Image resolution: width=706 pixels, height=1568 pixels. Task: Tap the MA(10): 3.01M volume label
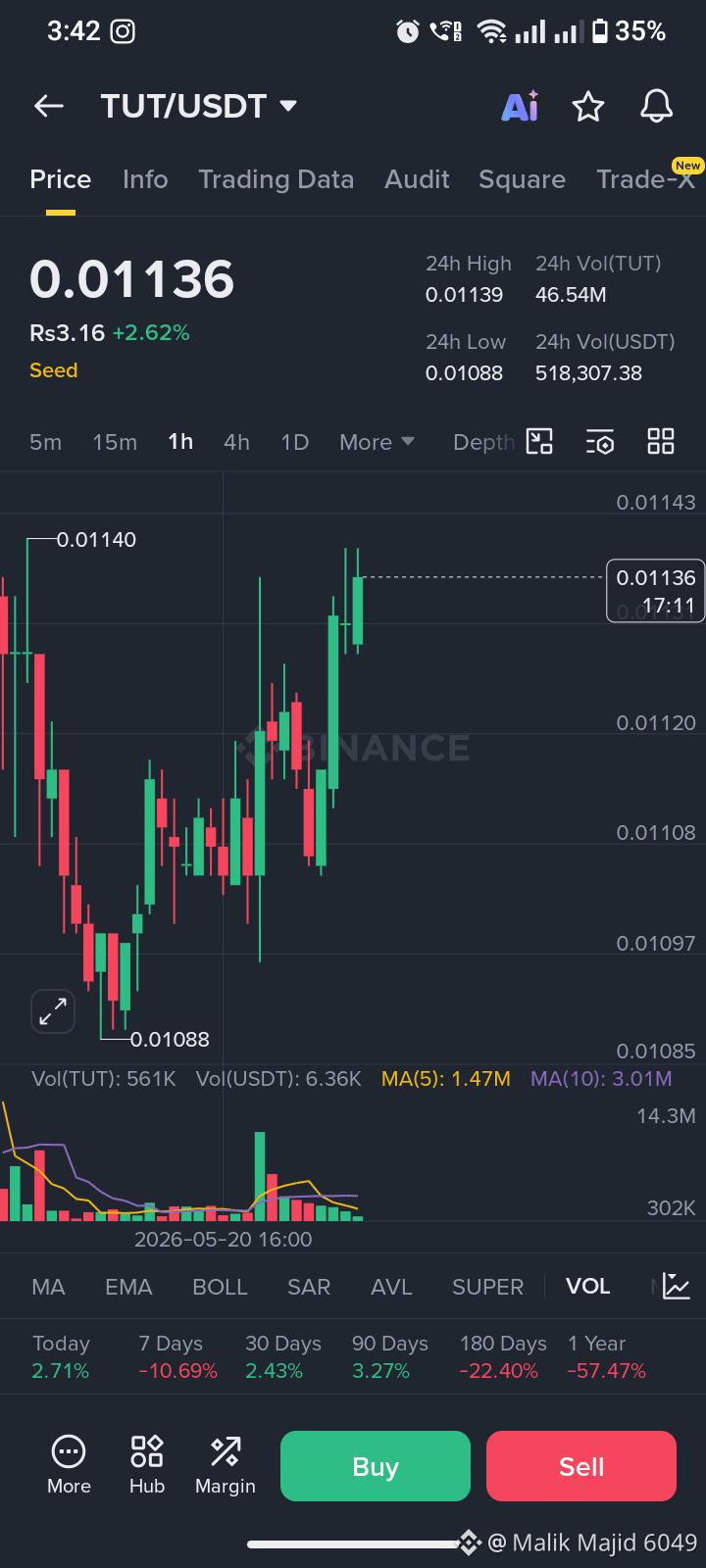pos(601,1079)
